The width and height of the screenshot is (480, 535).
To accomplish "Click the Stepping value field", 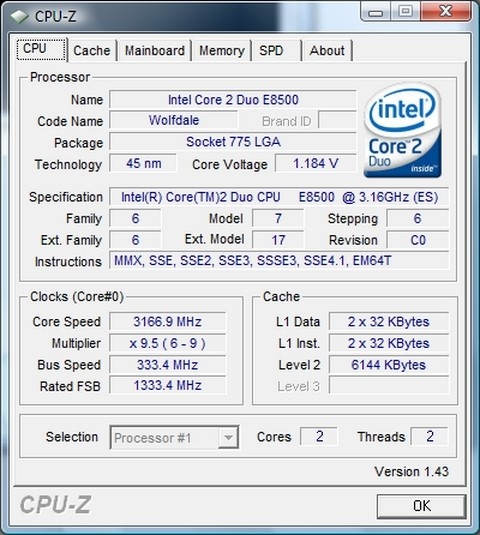I will [418, 218].
